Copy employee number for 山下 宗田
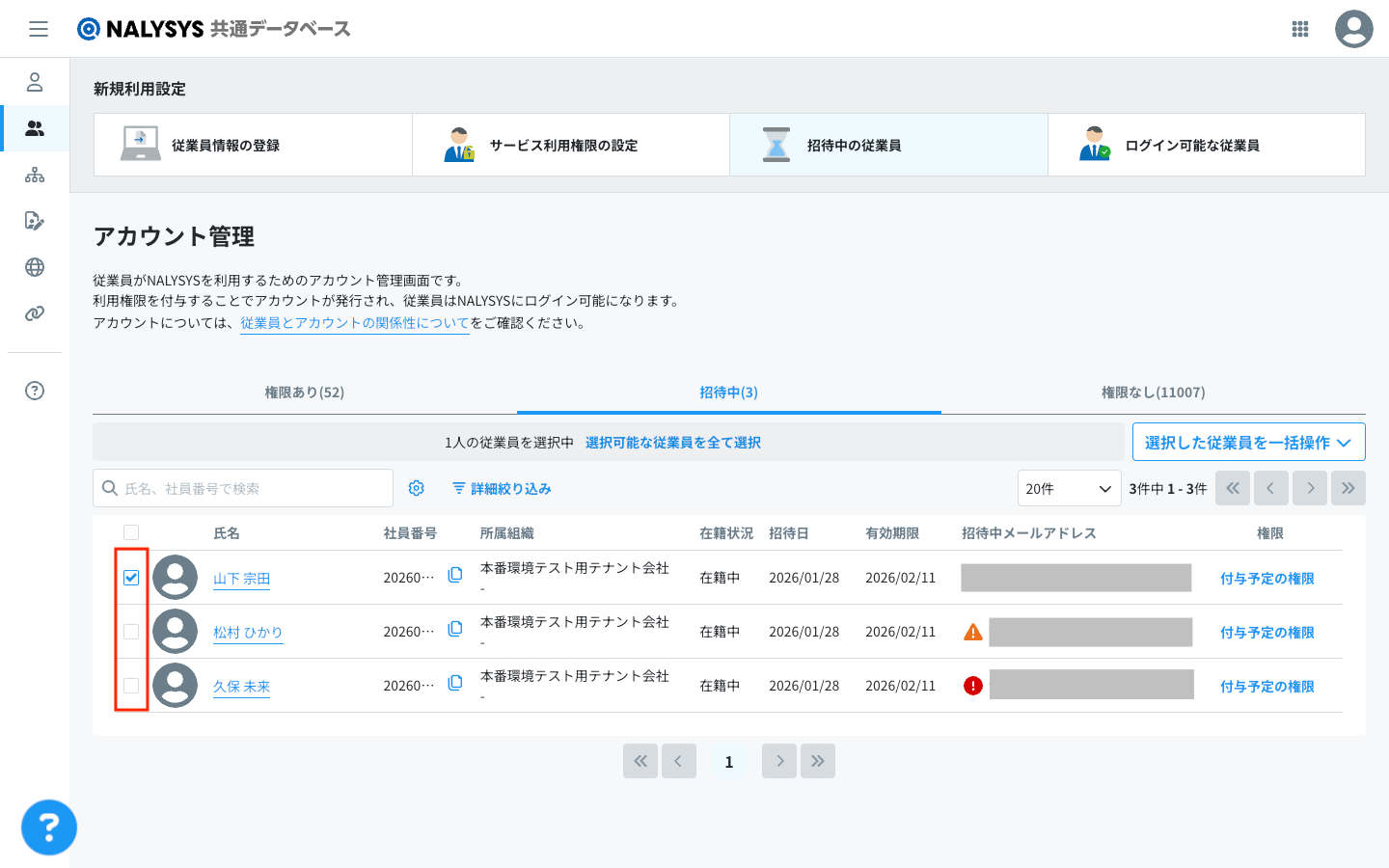Viewport: 1389px width, 868px height. (x=455, y=576)
